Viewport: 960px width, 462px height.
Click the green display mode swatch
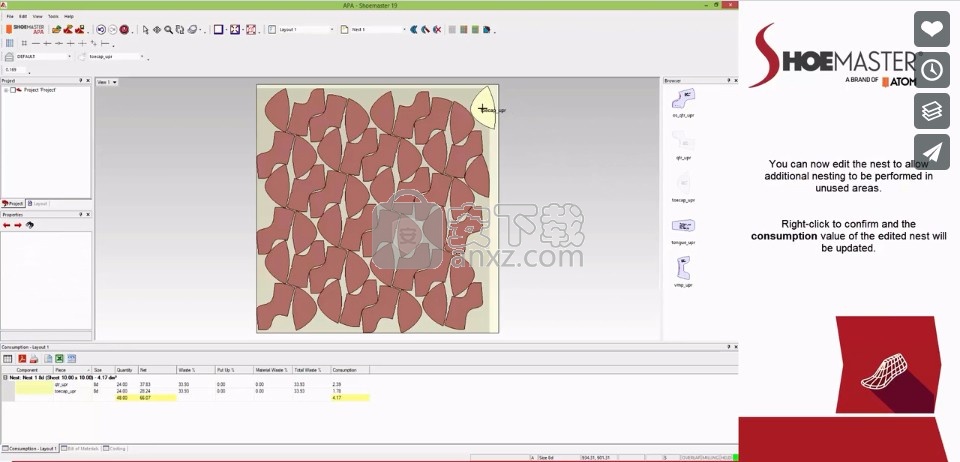click(x=475, y=29)
